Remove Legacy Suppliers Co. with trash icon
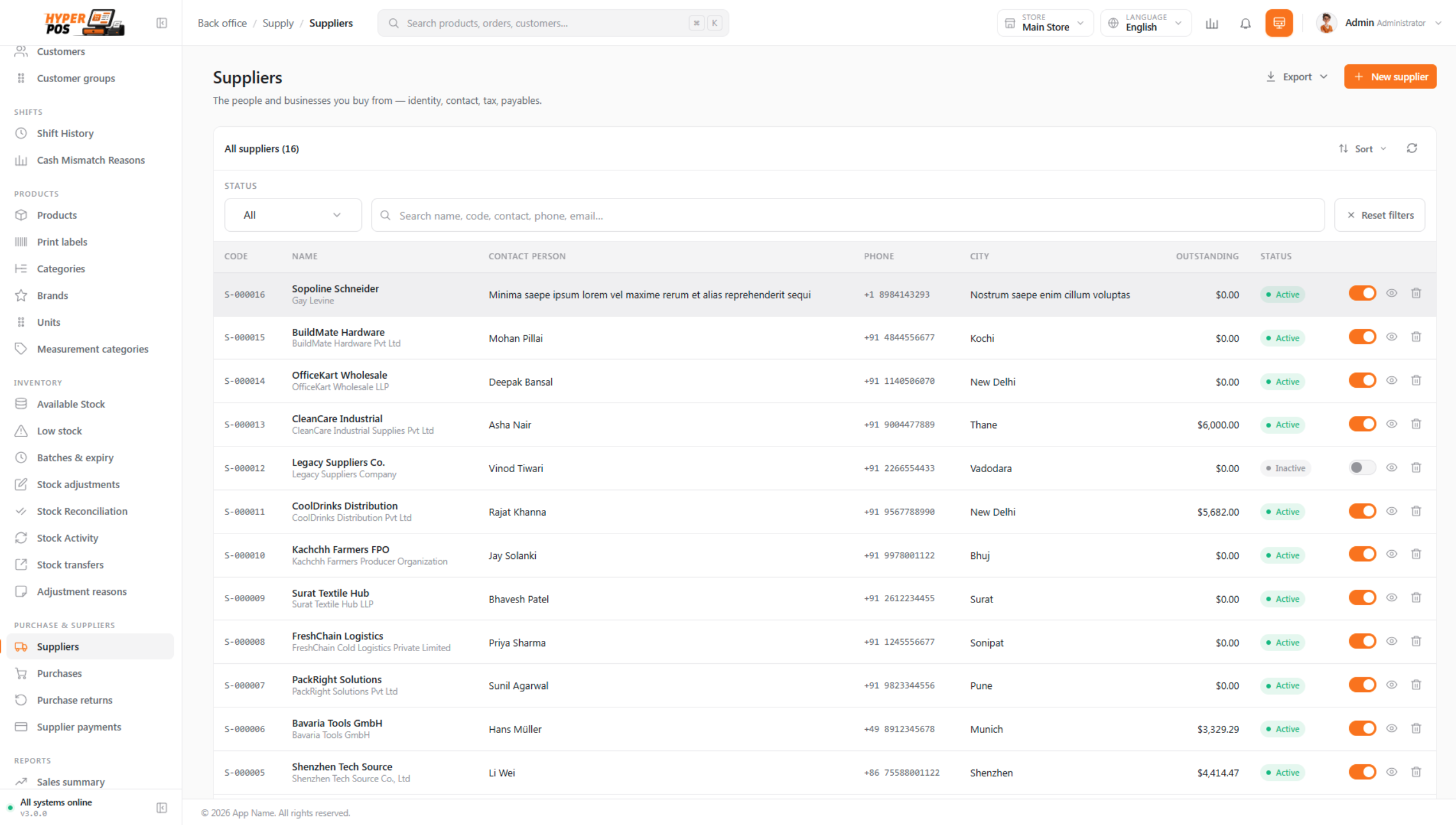Image resolution: width=1456 pixels, height=825 pixels. (1416, 468)
